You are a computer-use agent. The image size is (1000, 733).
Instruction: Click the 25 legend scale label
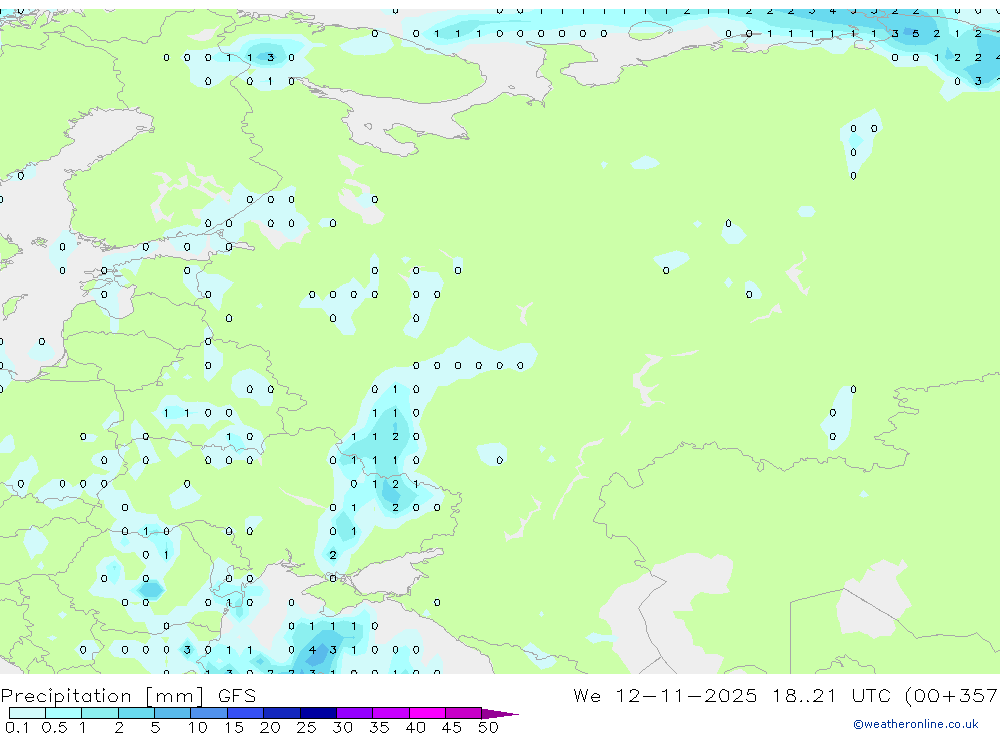click(307, 727)
